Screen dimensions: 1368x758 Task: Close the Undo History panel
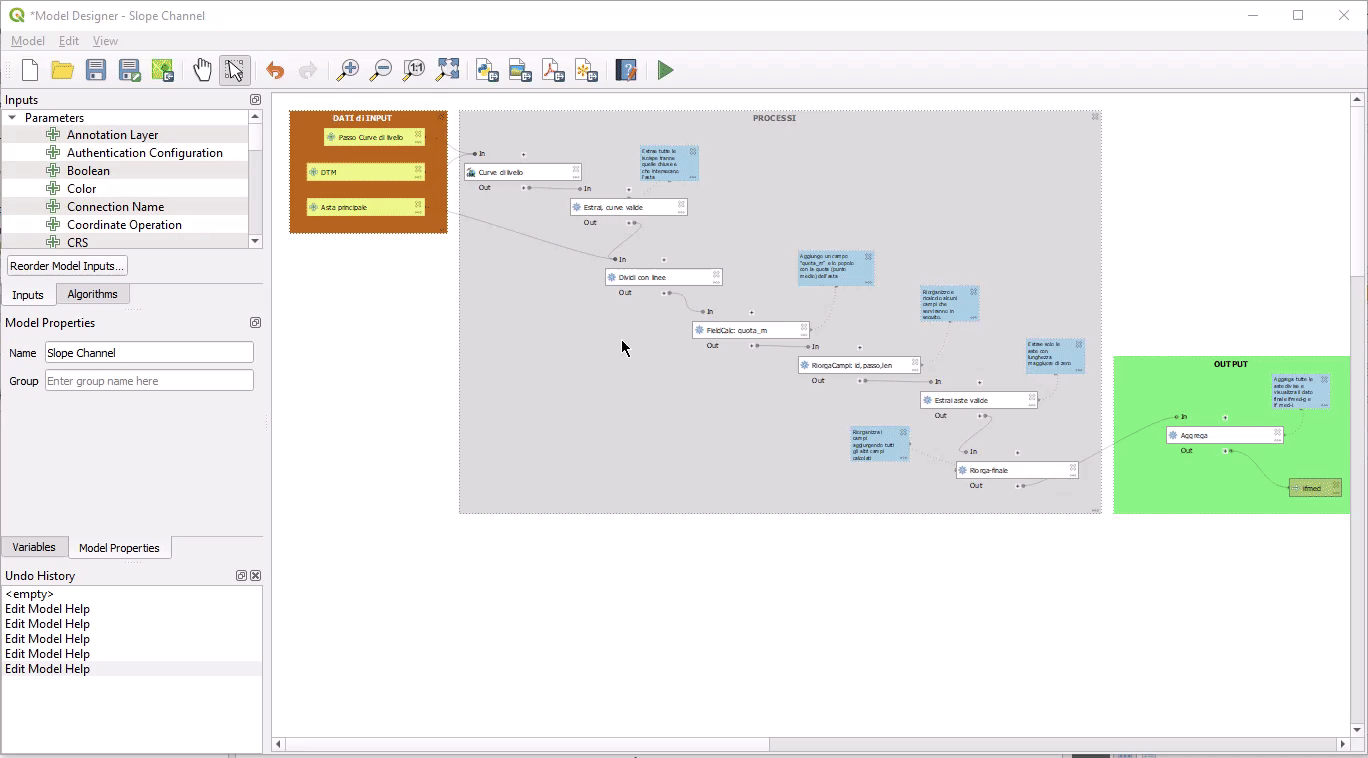[255, 576]
